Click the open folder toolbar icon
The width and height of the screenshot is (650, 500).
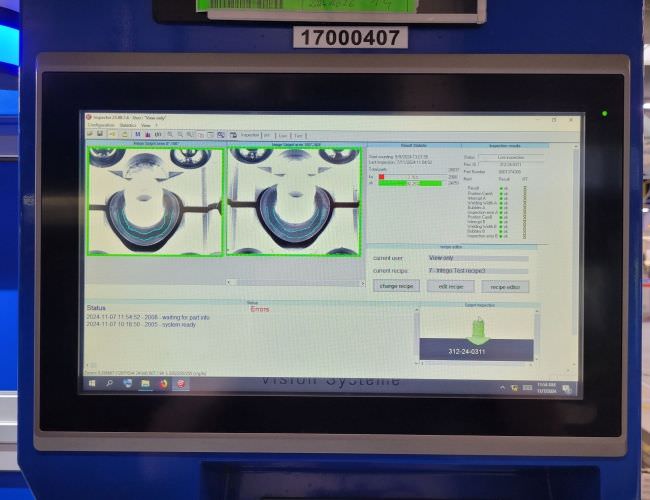[x=90, y=134]
